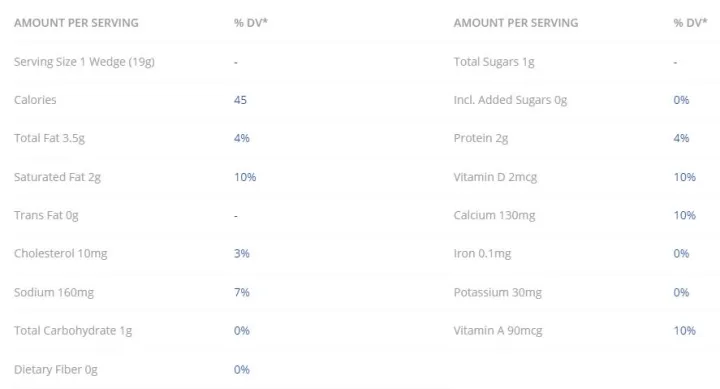The image size is (720, 389).
Task: Select the 7% value beside Sodium
Action: tap(242, 293)
